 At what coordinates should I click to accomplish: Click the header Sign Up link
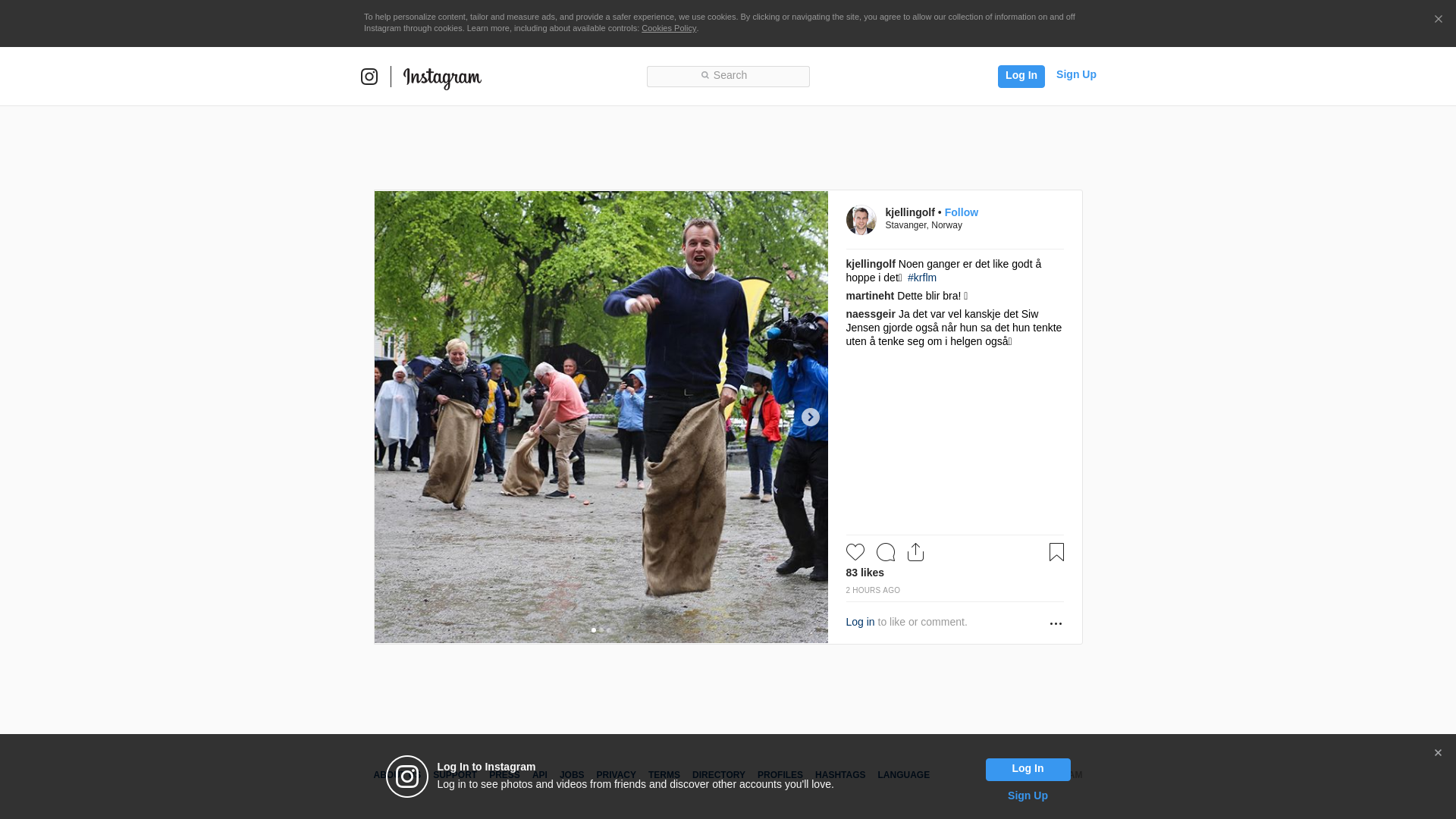pyautogui.click(x=1075, y=74)
